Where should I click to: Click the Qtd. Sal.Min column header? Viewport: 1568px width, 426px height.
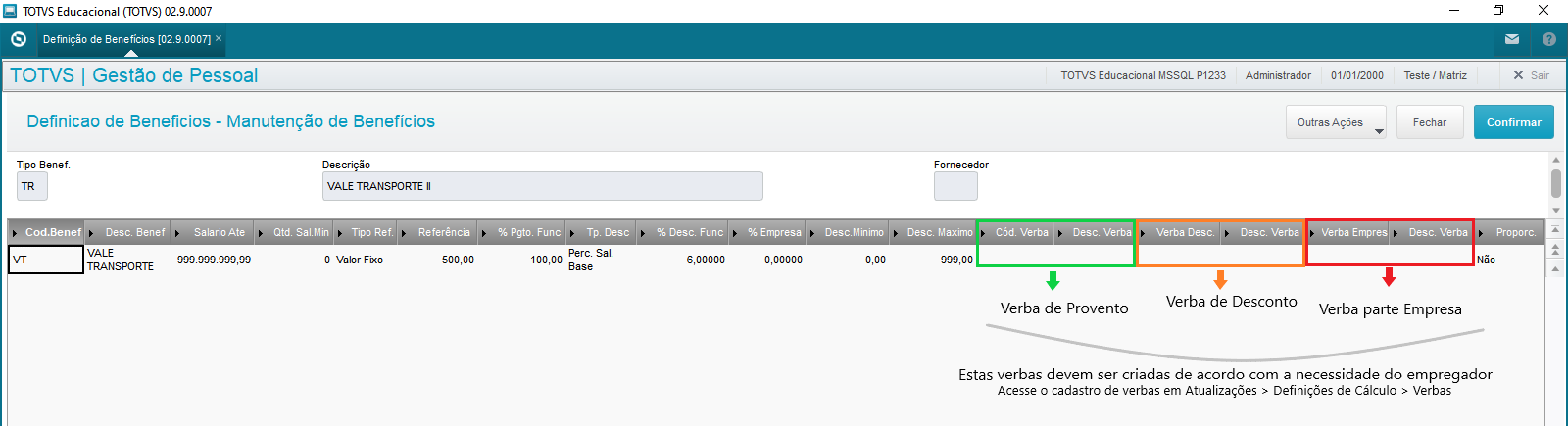(x=294, y=232)
